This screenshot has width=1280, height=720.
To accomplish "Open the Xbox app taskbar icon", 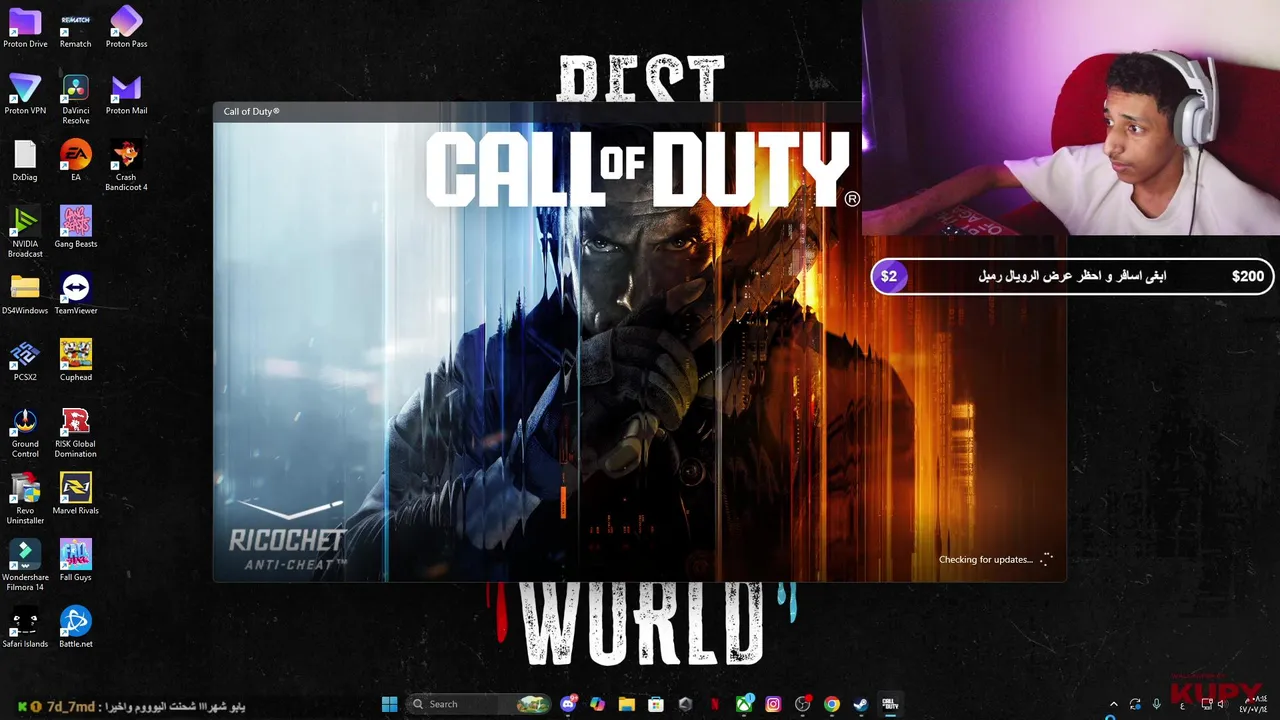I will 744,704.
